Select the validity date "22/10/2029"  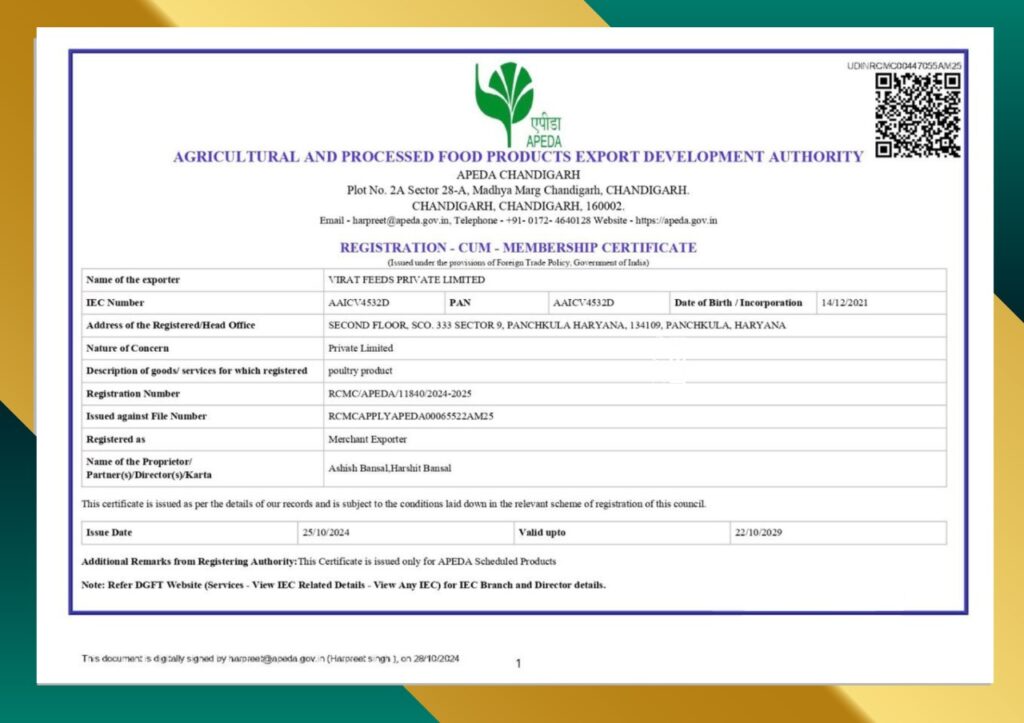[758, 532]
